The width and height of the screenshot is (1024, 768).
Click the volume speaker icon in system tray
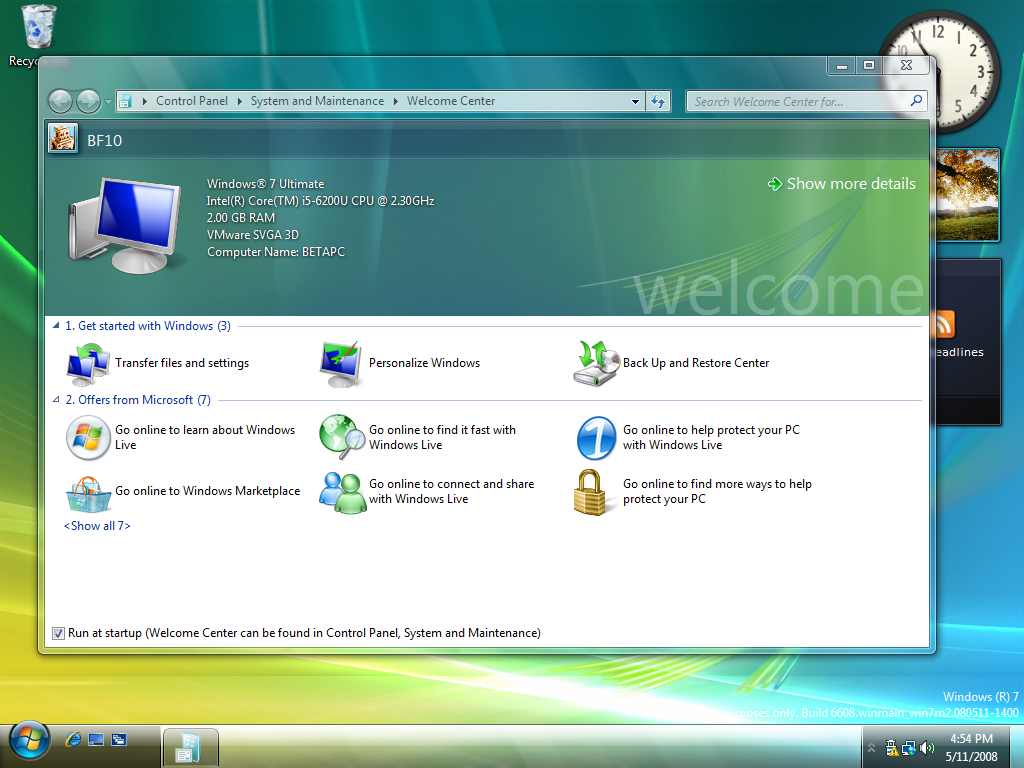click(x=927, y=748)
